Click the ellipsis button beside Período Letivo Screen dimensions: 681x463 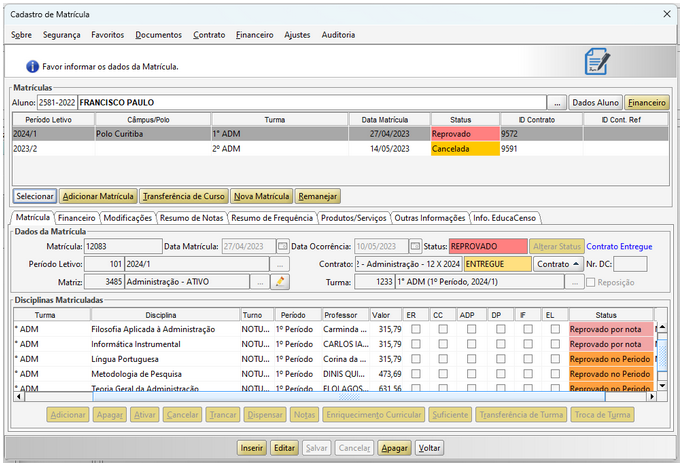point(280,264)
